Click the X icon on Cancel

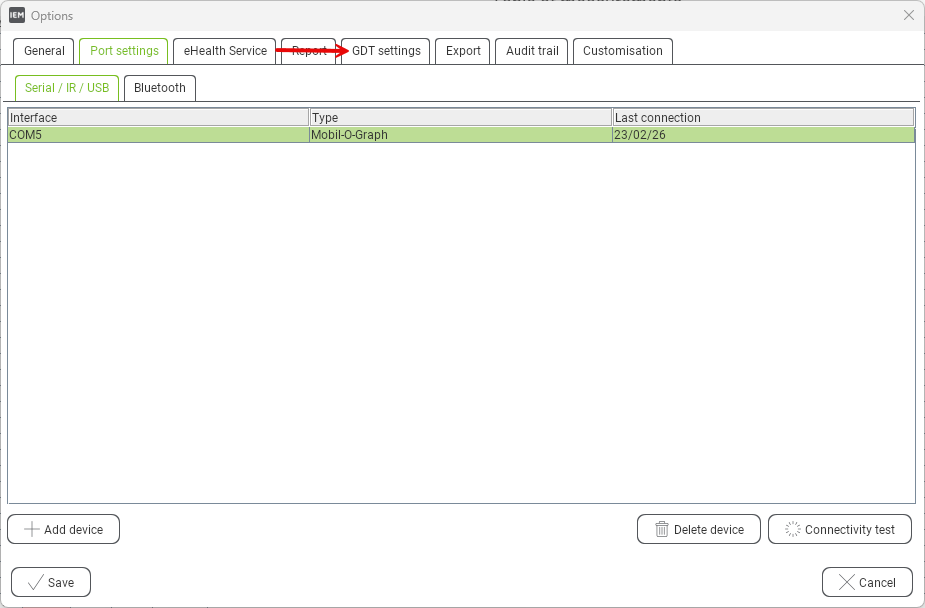click(x=847, y=582)
